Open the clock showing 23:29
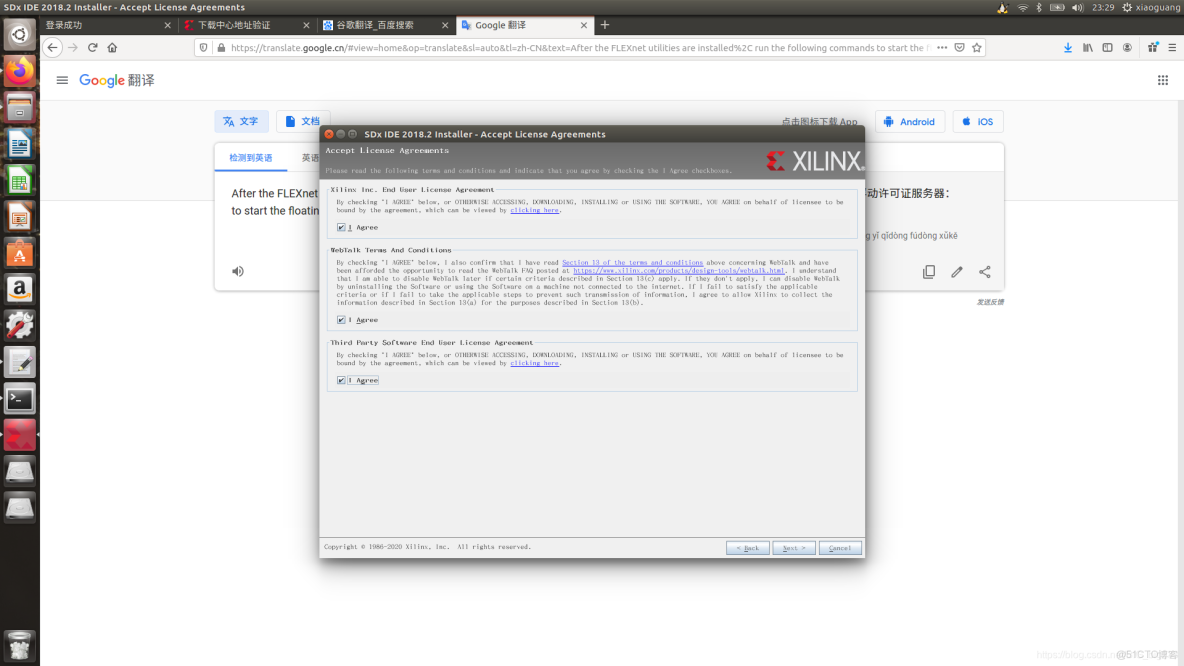Image resolution: width=1184 pixels, height=666 pixels. [x=1102, y=8]
